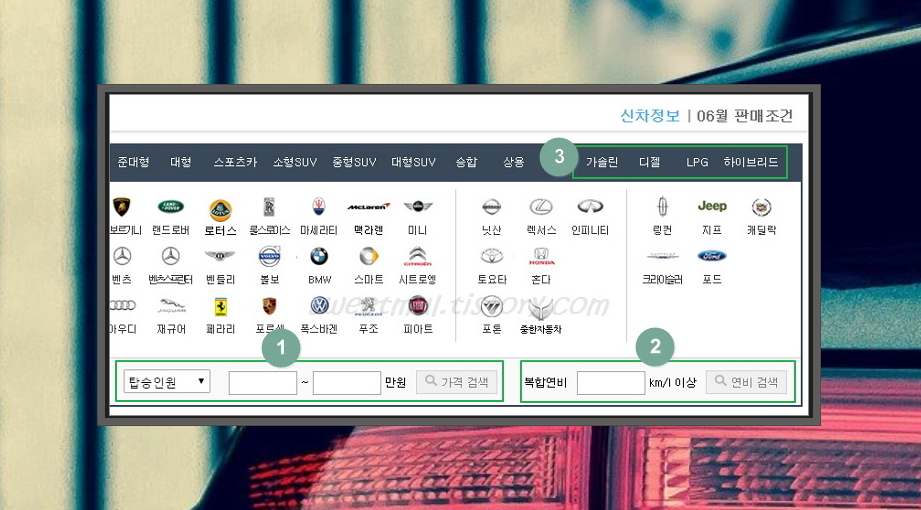Select the Land Rover brand logo

[170, 206]
